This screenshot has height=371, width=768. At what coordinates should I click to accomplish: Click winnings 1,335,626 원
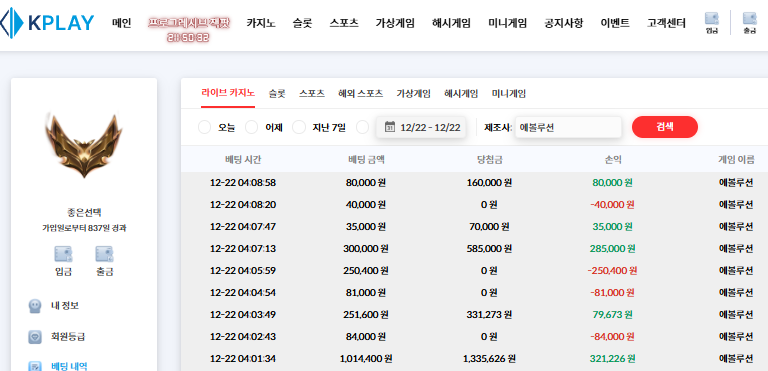click(489, 359)
